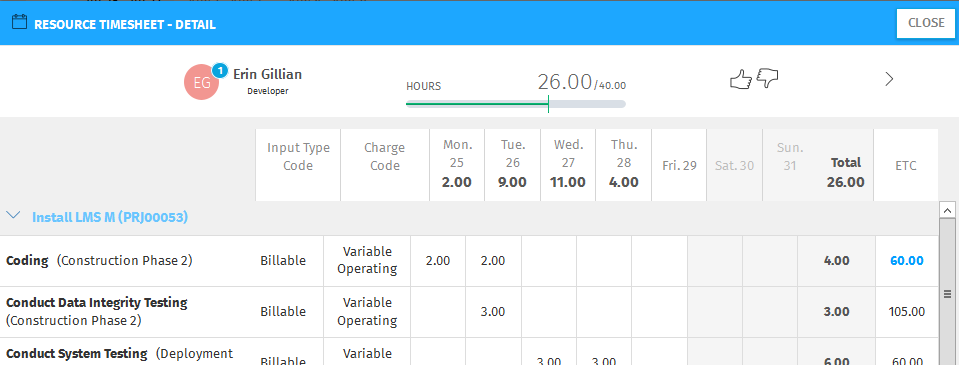Click the calendar icon beside Resource Timesheet title
Viewport: 959px width, 368px height.
tap(20, 23)
